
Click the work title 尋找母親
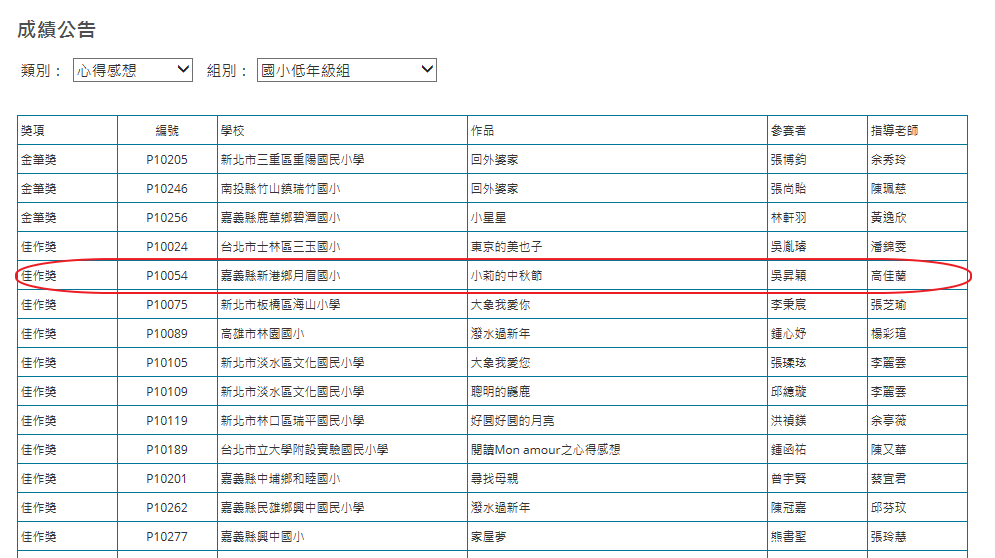coord(494,479)
